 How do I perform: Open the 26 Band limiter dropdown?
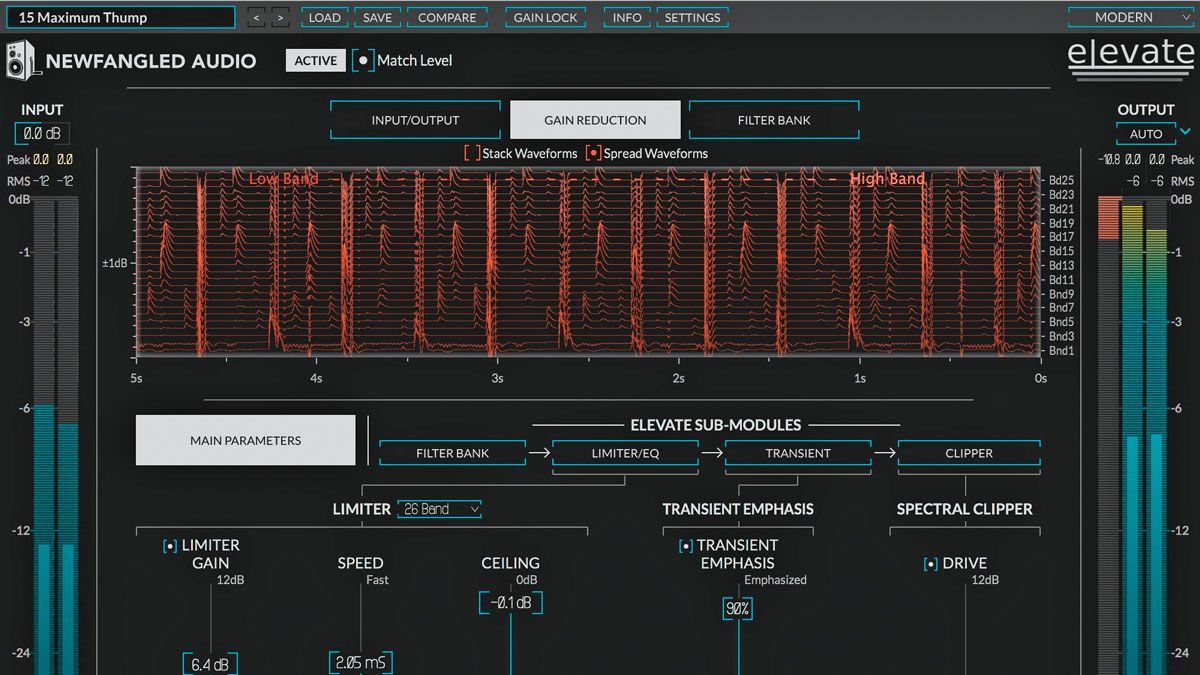pyautogui.click(x=439, y=509)
